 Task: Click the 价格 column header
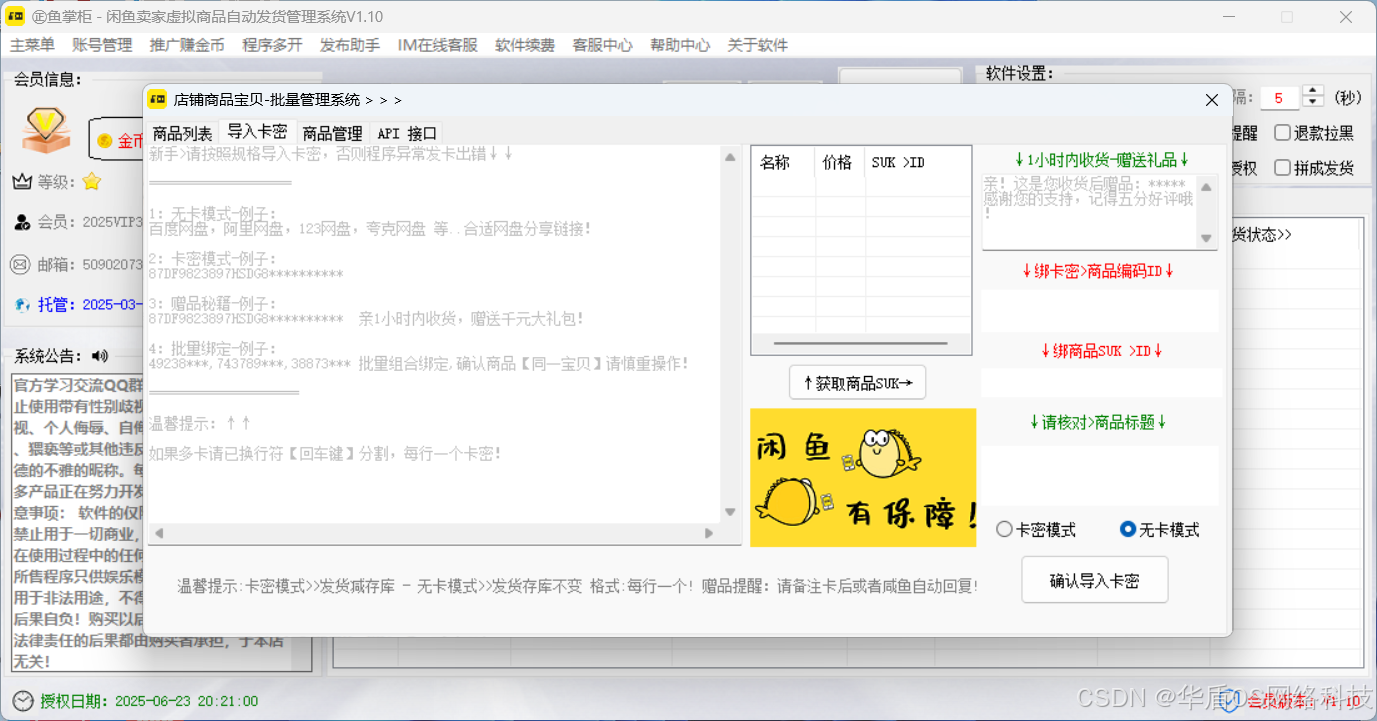point(840,163)
